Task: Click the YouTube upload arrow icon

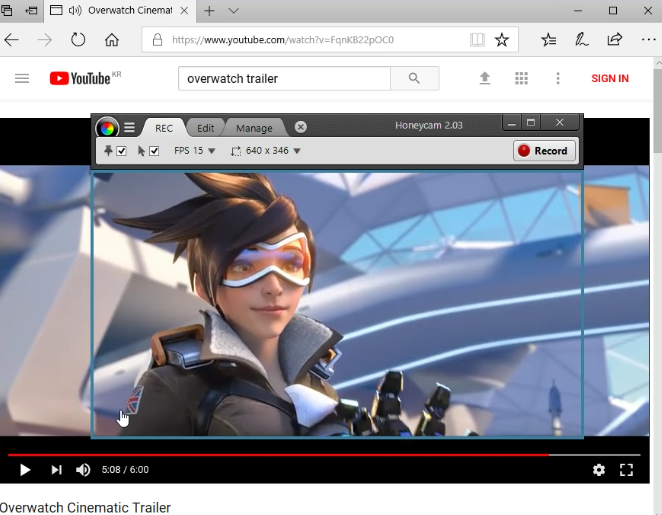Action: (x=485, y=78)
